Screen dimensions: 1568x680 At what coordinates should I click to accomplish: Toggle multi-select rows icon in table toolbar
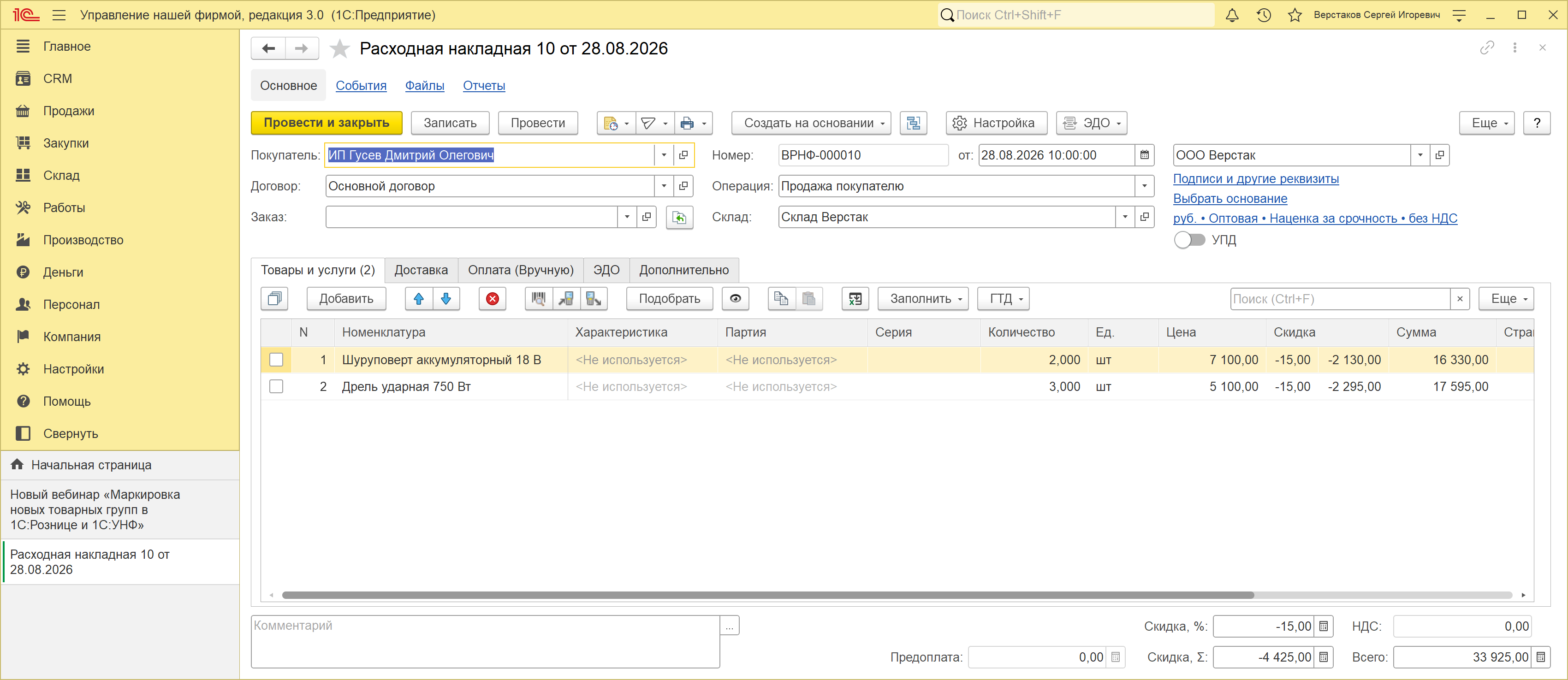pyautogui.click(x=274, y=299)
